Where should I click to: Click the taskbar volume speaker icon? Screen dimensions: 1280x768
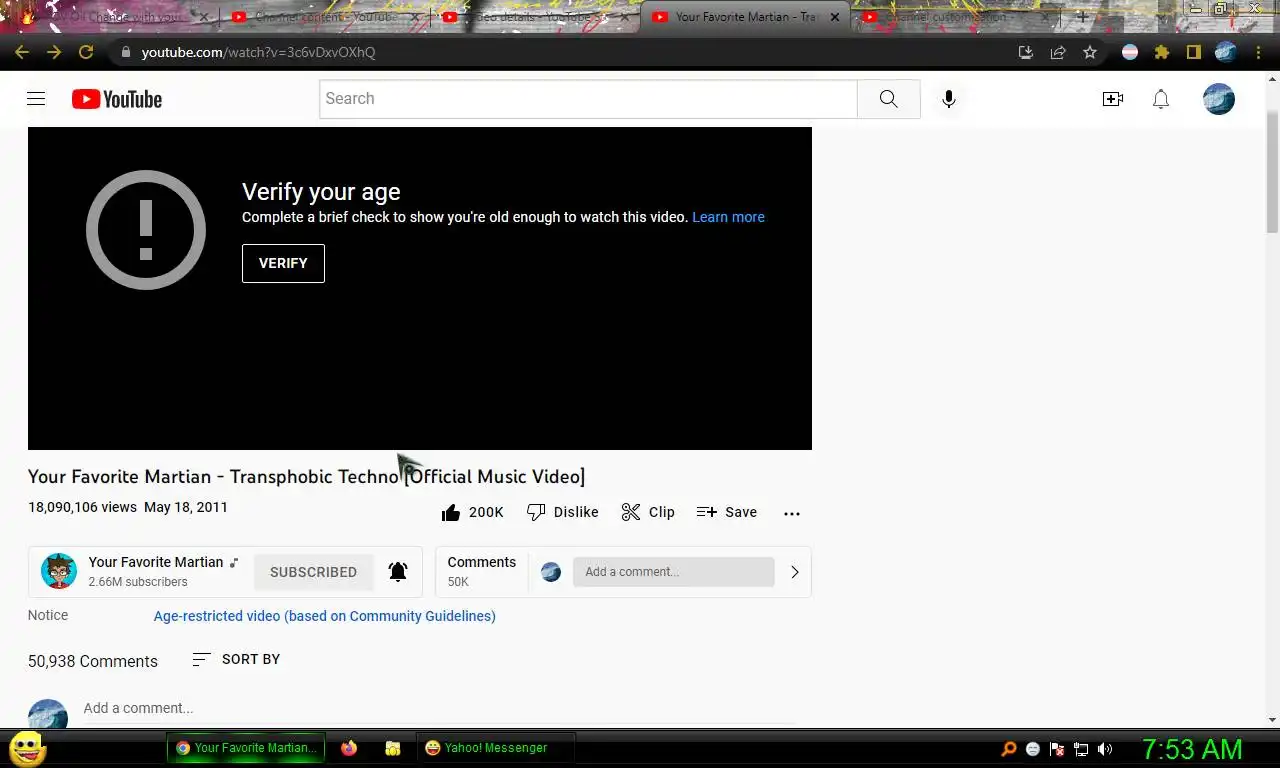pos(1105,749)
